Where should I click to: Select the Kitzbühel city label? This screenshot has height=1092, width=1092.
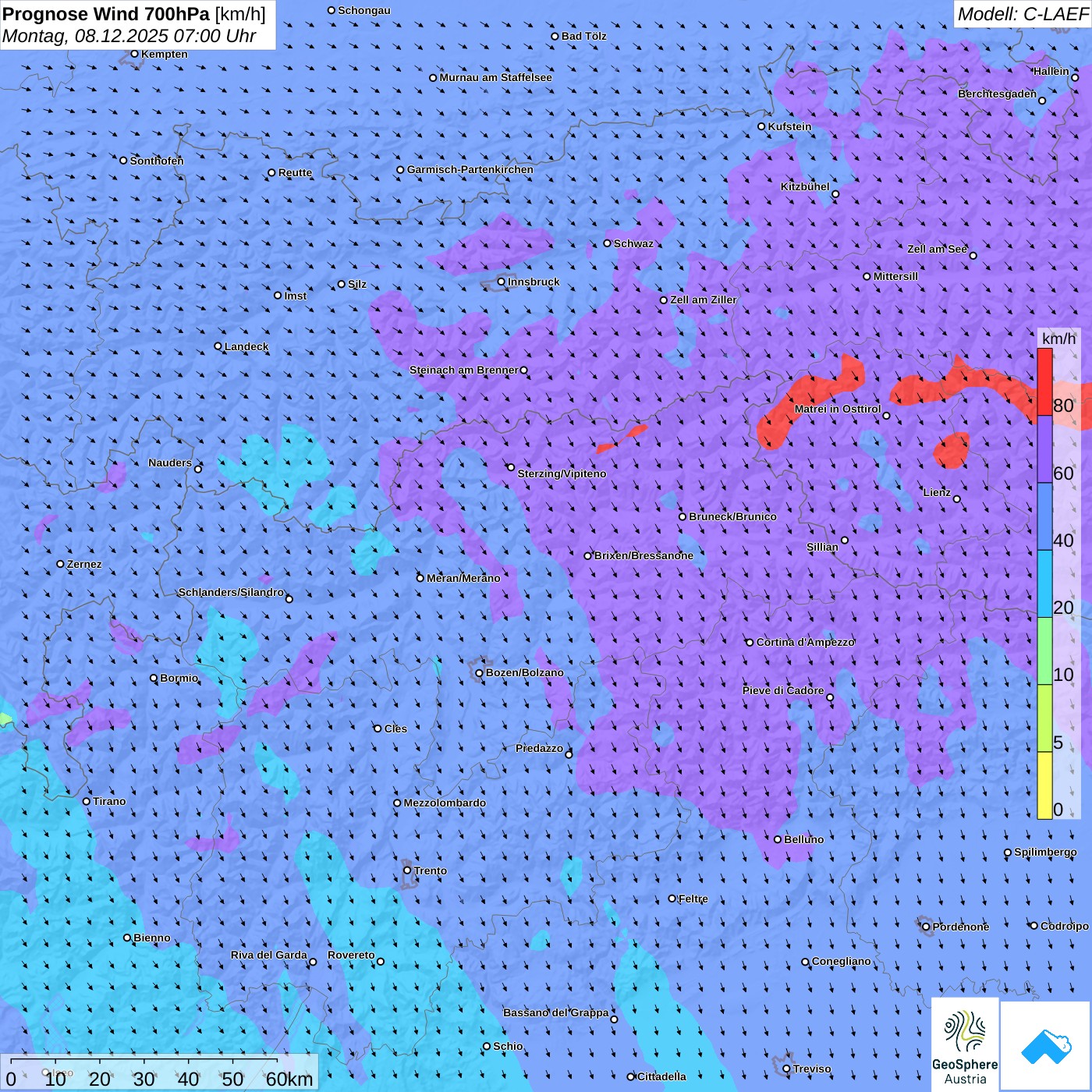coord(805,186)
